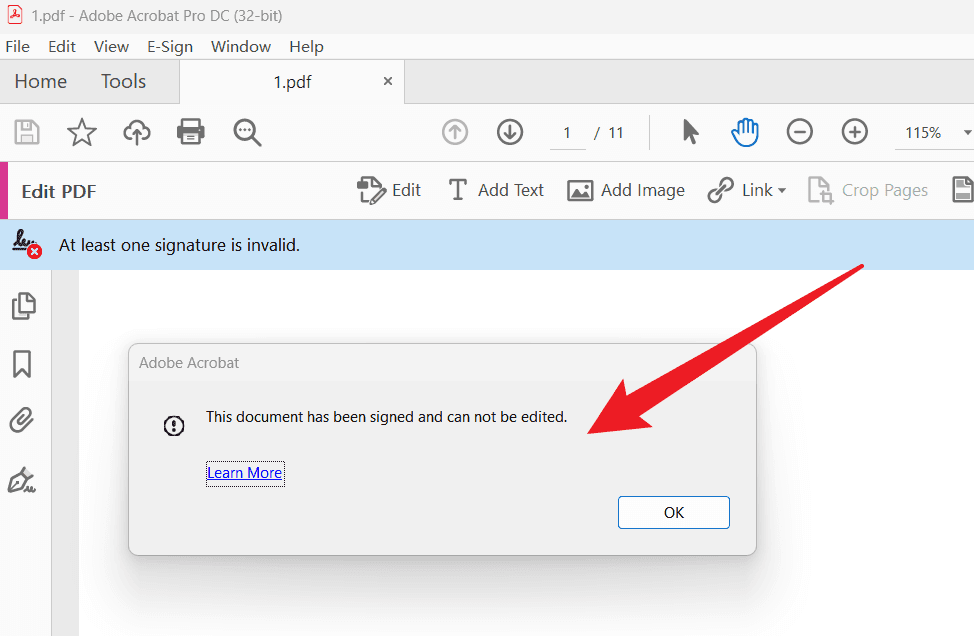Image resolution: width=974 pixels, height=636 pixels.
Task: Open the Window menu
Action: (241, 47)
